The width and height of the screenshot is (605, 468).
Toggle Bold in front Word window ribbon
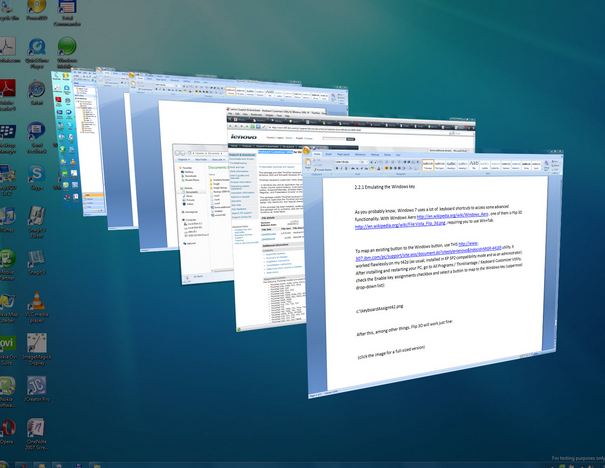337,168
